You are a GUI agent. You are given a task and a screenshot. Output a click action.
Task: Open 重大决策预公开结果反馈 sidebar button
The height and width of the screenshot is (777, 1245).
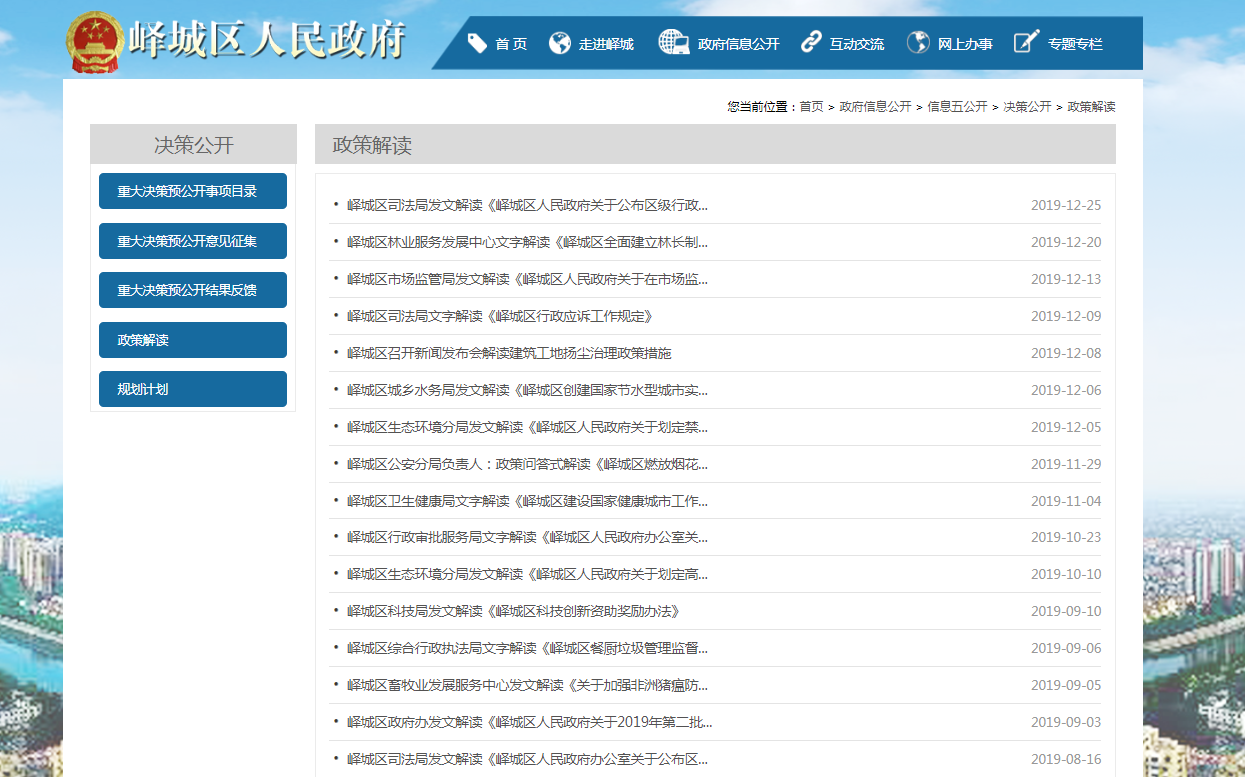193,290
